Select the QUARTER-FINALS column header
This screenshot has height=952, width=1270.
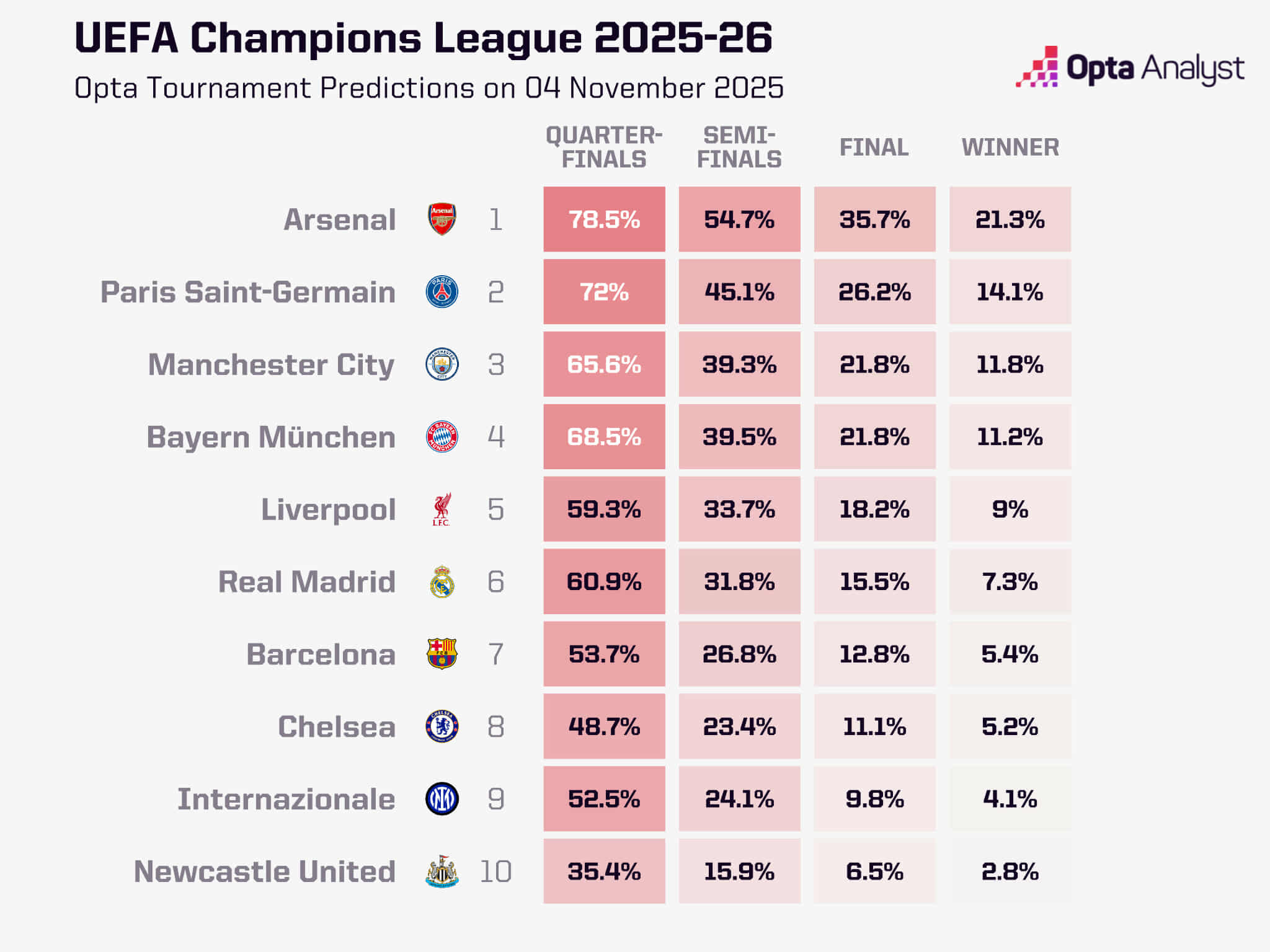tap(604, 148)
